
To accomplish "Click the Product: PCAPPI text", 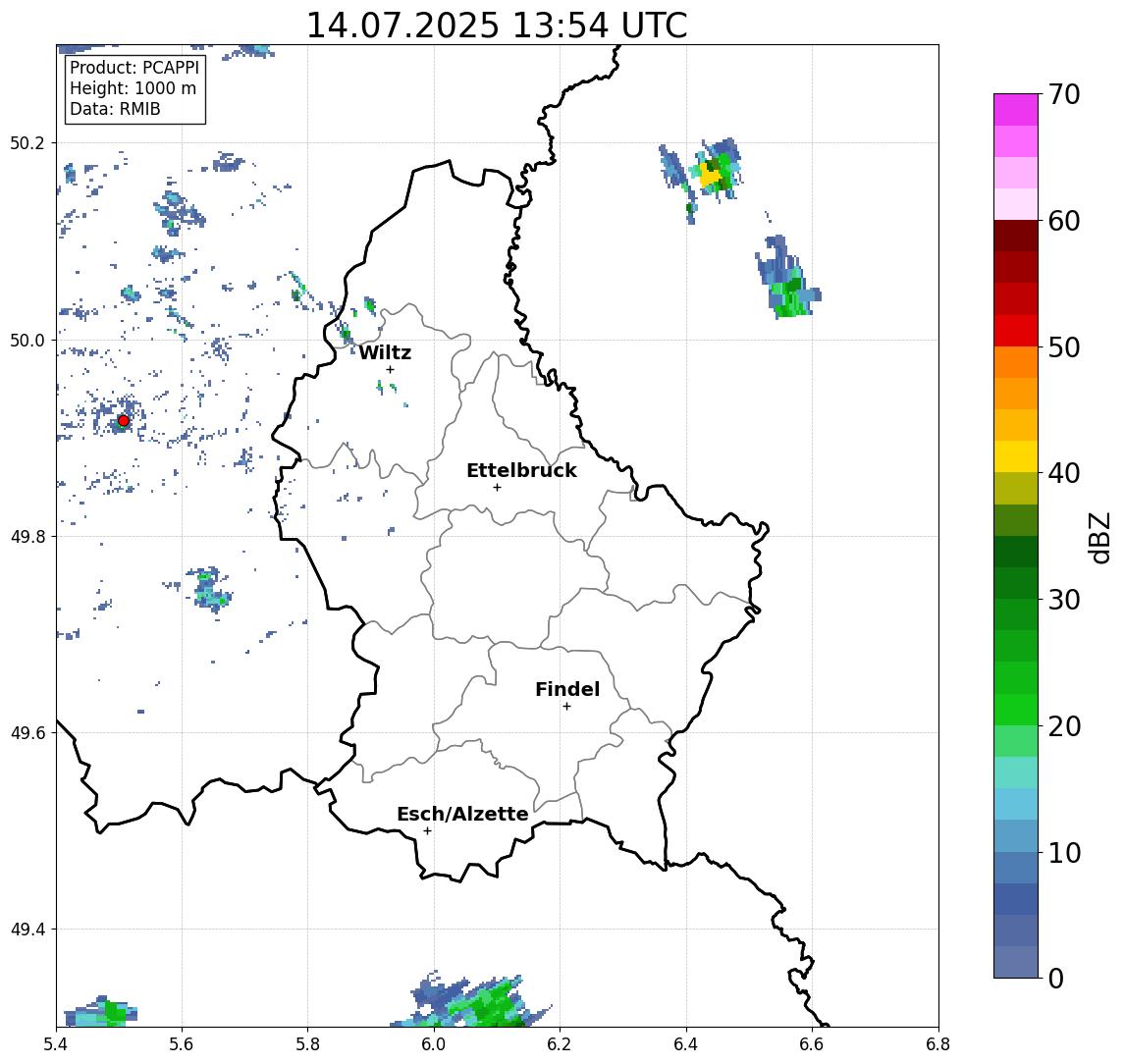I will (134, 68).
